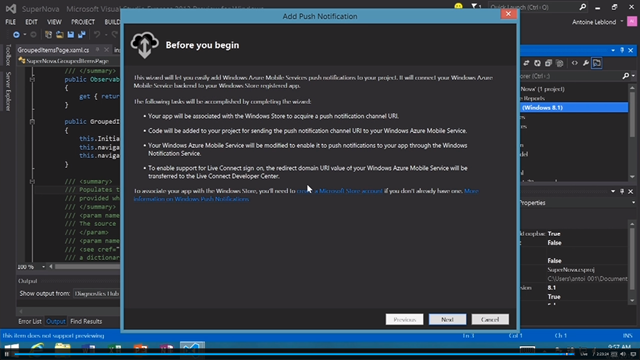Select the GroupedItemsPage.xaml.cs editor tab
The height and width of the screenshot is (360, 640).
pos(53,50)
